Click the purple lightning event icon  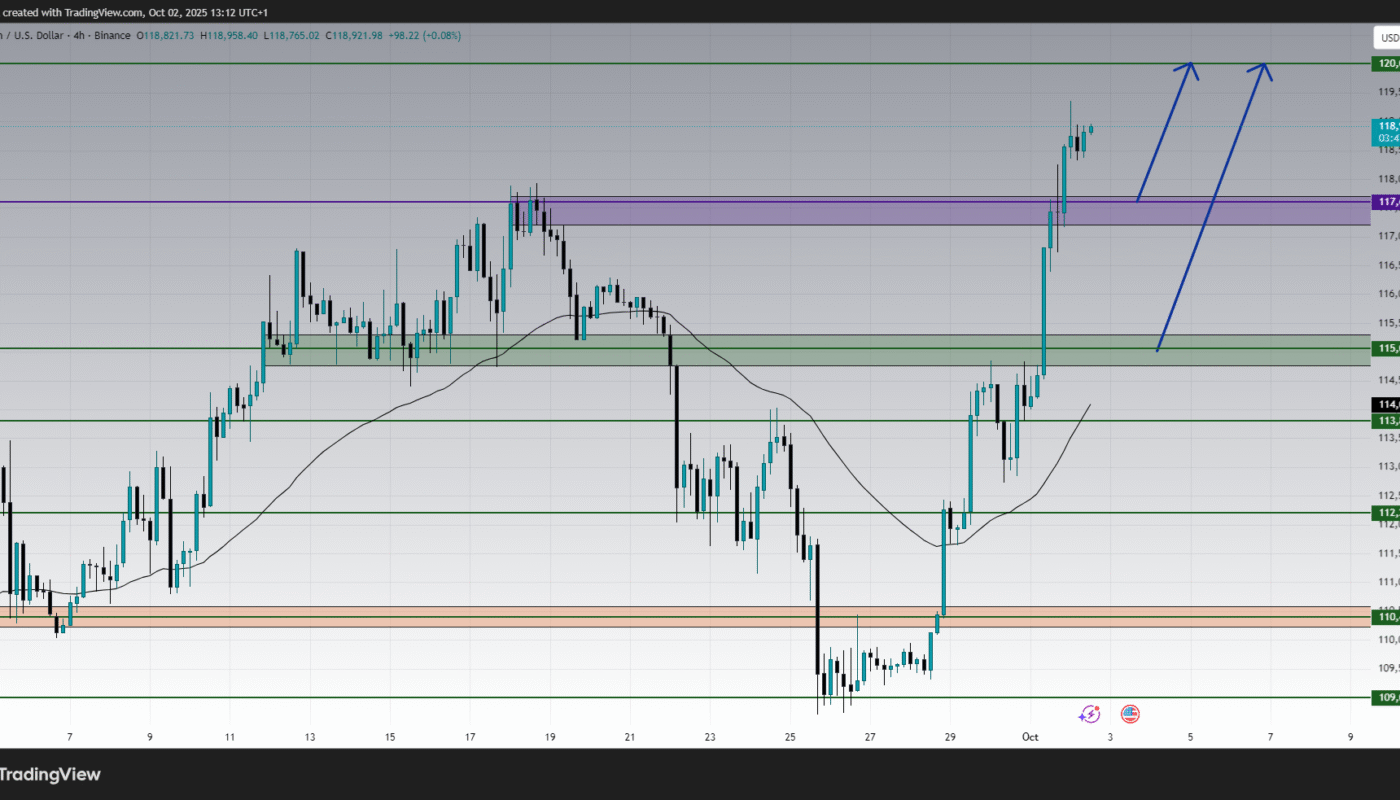(x=1089, y=714)
